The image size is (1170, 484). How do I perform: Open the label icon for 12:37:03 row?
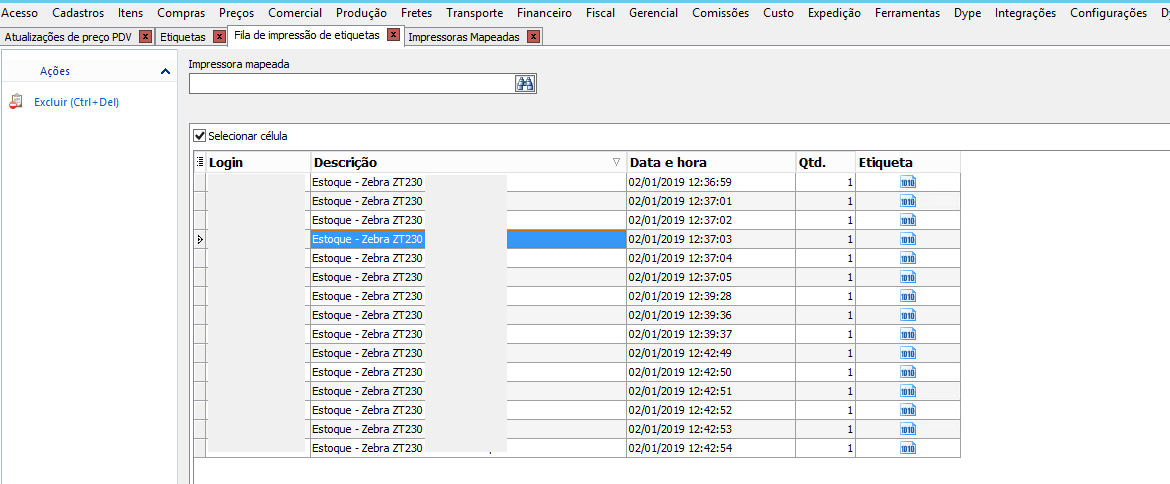pyautogui.click(x=907, y=239)
